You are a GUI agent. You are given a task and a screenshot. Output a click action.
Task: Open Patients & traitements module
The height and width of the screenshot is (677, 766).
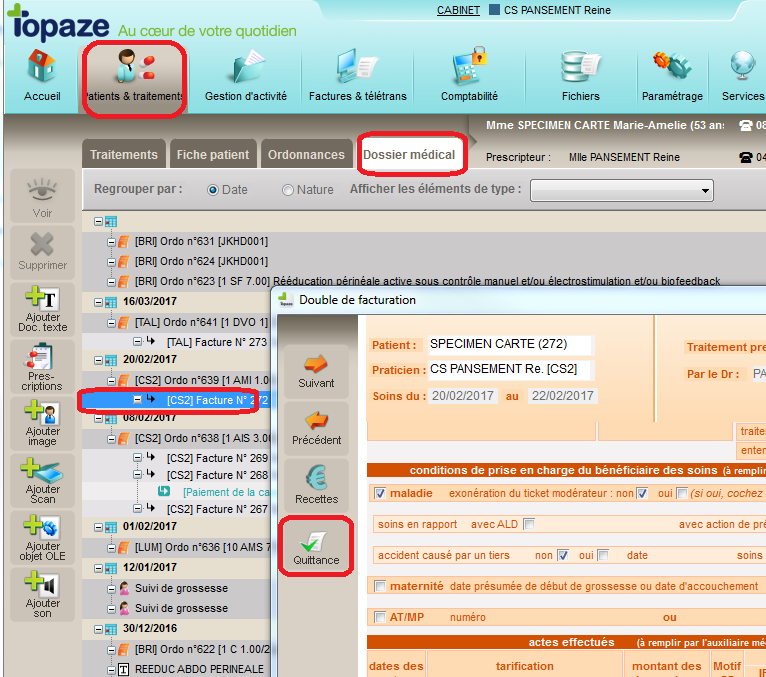click(134, 76)
